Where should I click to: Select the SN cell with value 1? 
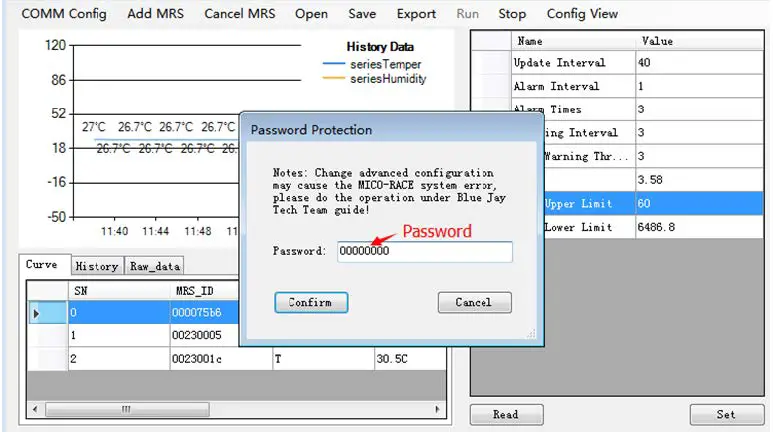tap(118, 335)
